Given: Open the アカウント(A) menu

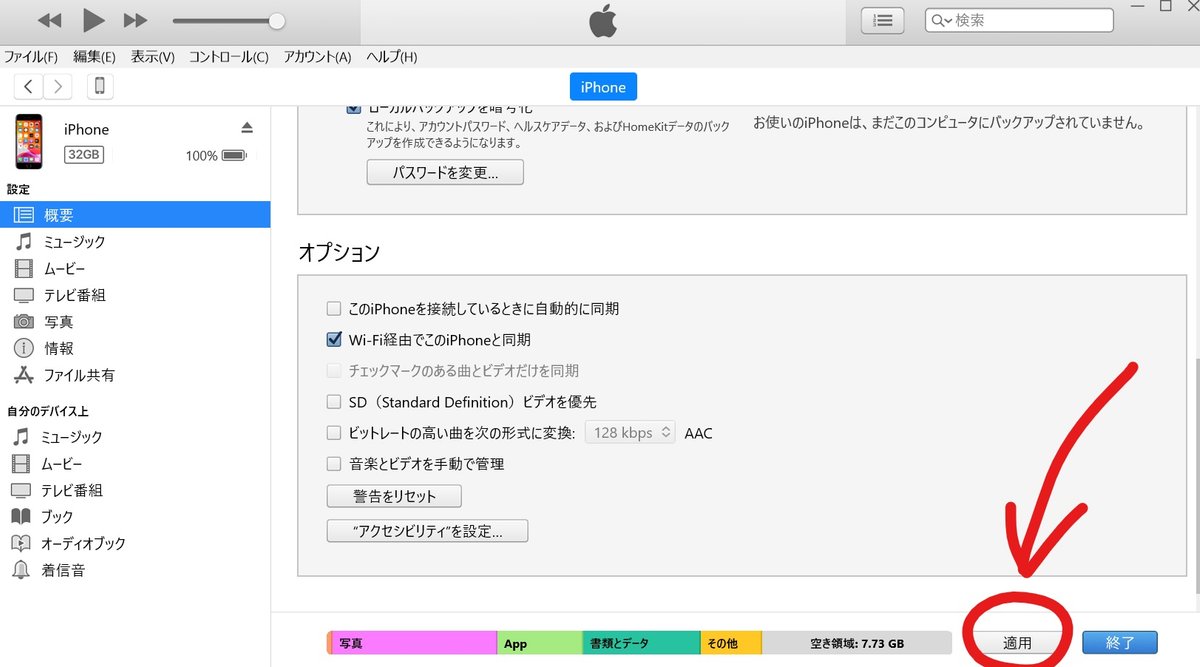Looking at the screenshot, I should (x=317, y=57).
